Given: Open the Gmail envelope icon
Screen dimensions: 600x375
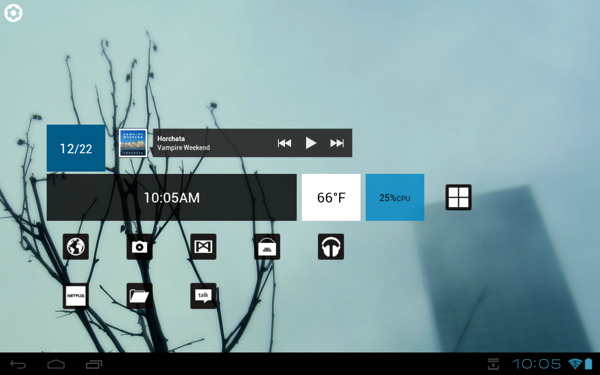Looking at the screenshot, I should (x=203, y=247).
